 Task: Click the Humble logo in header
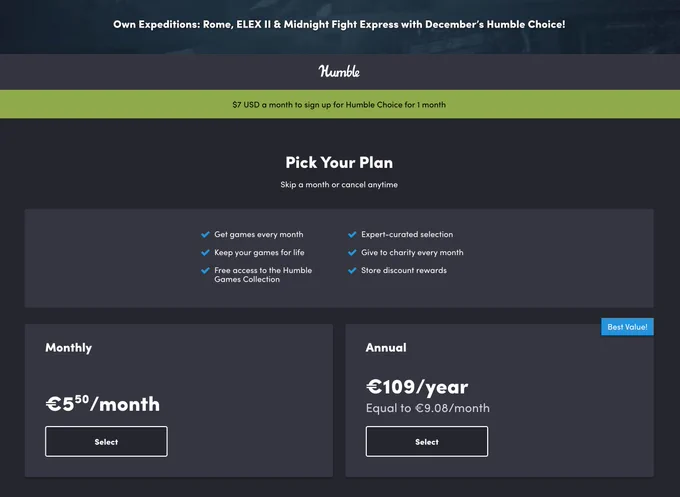[x=339, y=72]
